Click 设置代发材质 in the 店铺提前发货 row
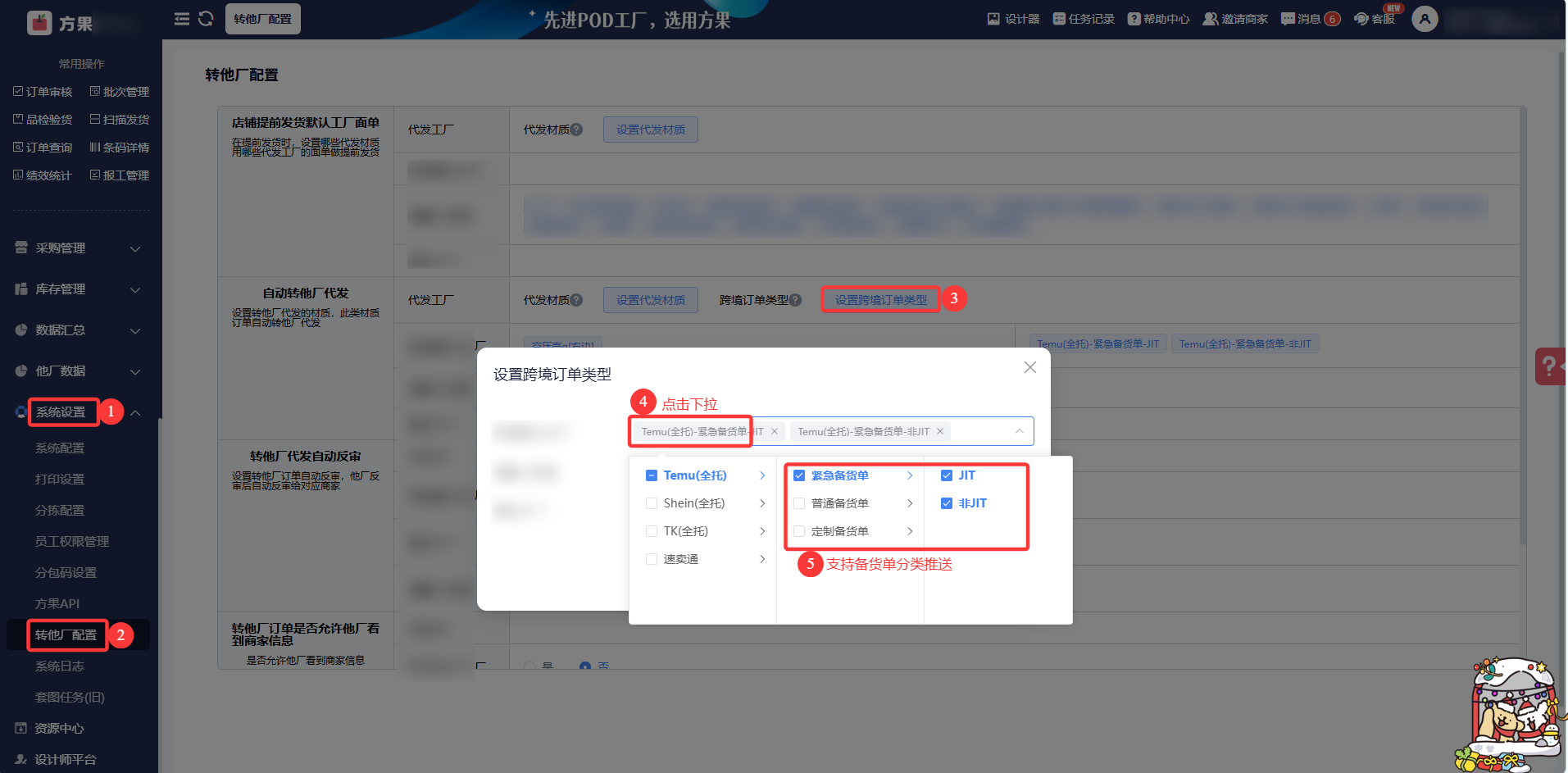 651,130
